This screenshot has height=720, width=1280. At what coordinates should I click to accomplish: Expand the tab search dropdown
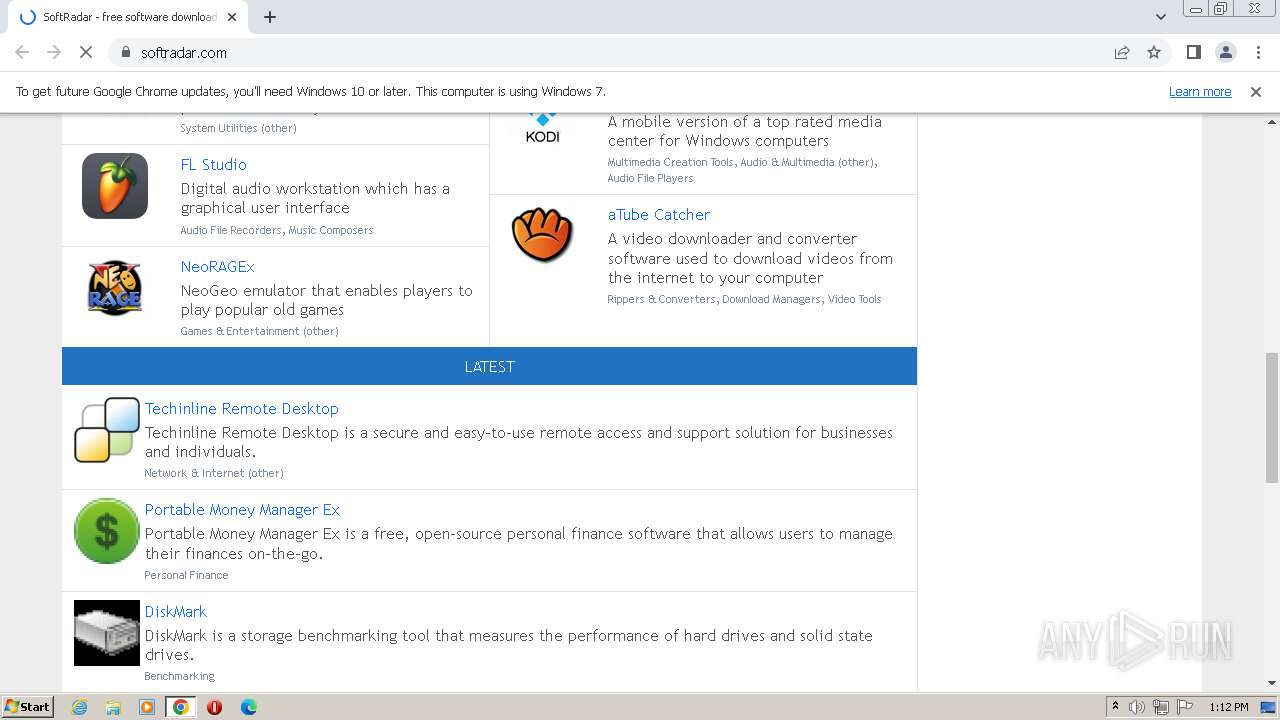[x=1161, y=17]
